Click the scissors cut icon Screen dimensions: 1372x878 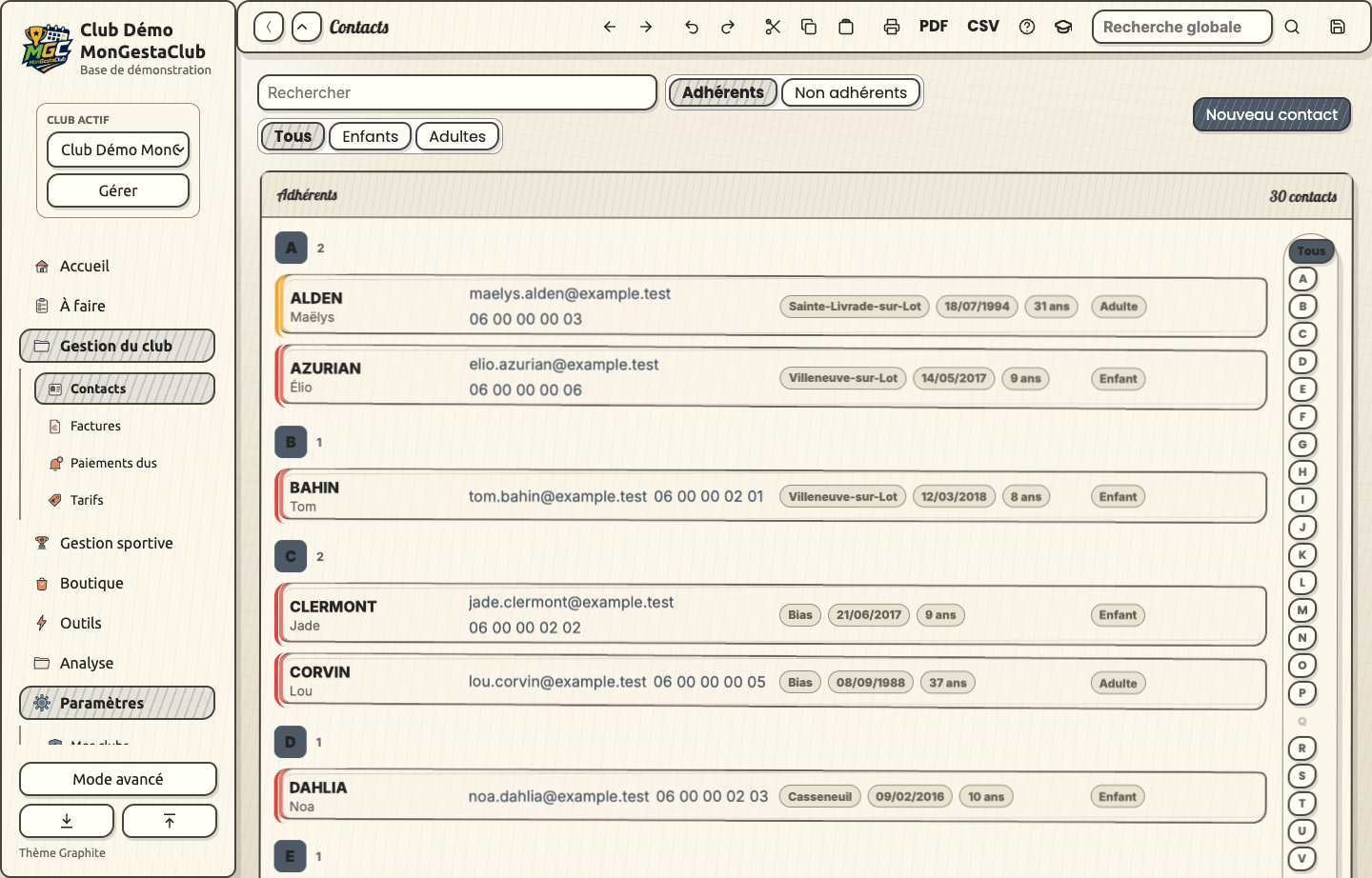coord(773,27)
